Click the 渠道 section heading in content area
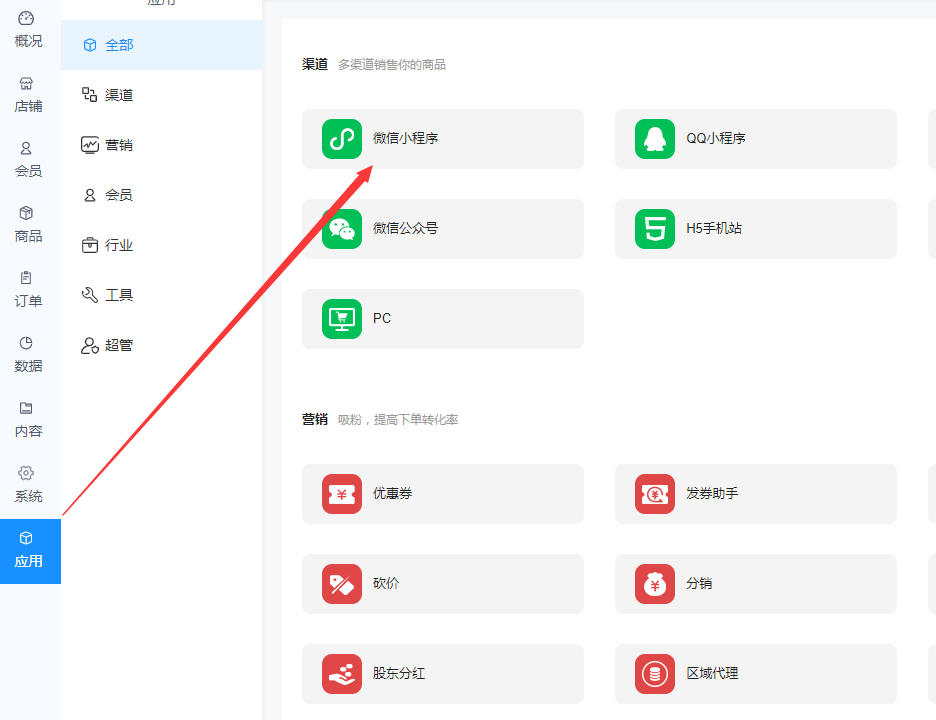The height and width of the screenshot is (720, 936). coord(315,64)
